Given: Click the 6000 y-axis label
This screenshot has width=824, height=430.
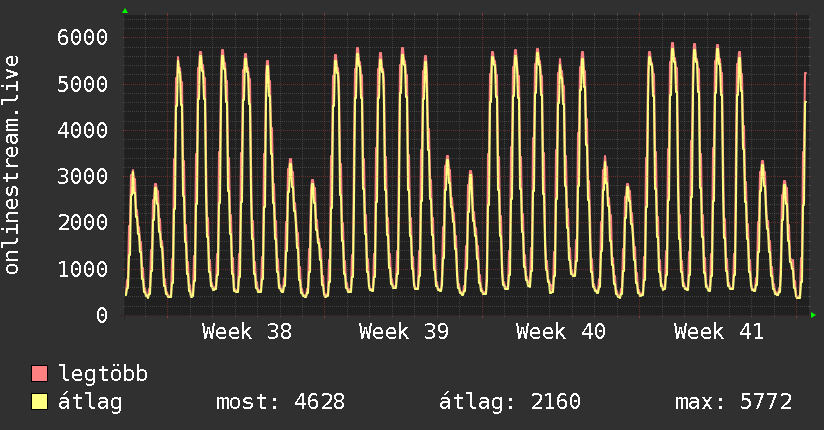Looking at the screenshot, I should point(83,37).
